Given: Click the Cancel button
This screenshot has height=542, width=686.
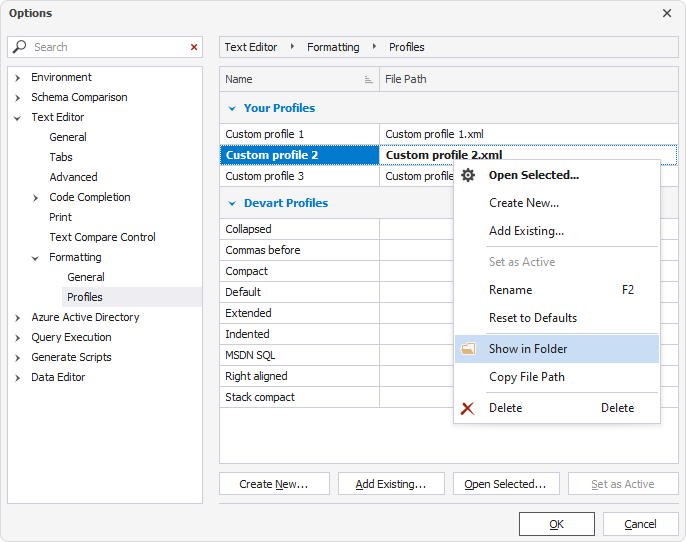Looking at the screenshot, I should 640,524.
